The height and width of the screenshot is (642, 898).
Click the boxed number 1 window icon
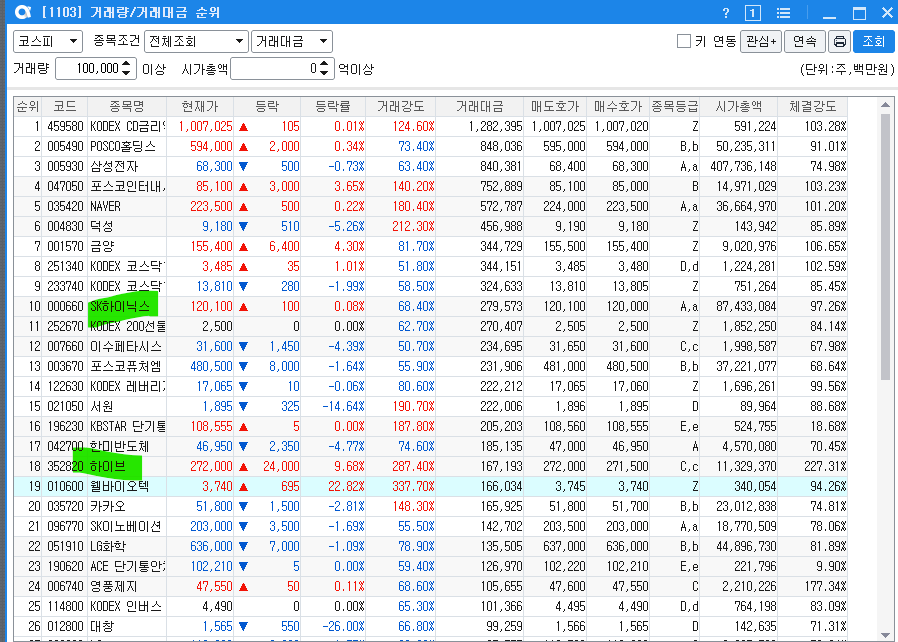pyautogui.click(x=753, y=13)
